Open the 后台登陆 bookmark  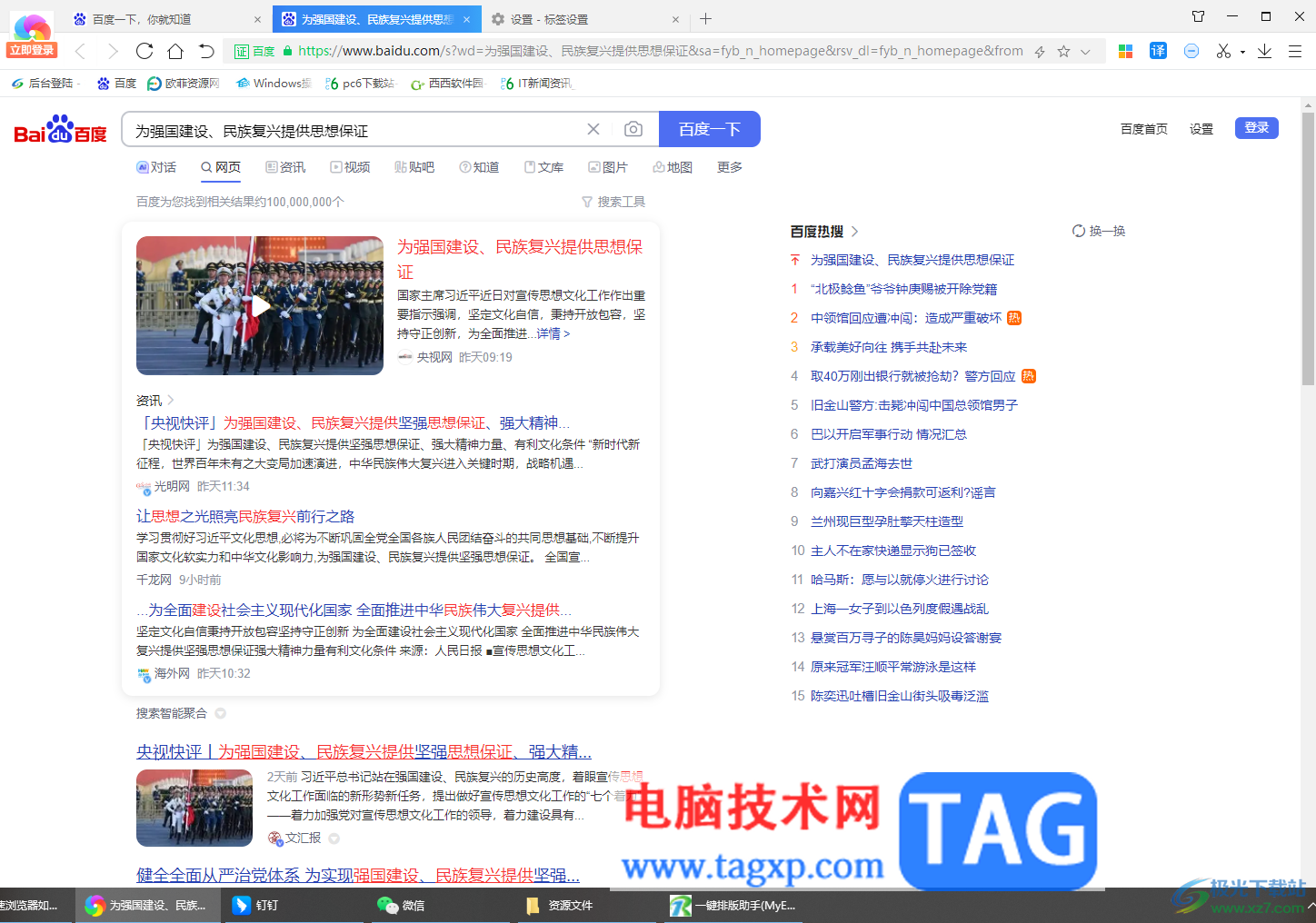(x=43, y=84)
